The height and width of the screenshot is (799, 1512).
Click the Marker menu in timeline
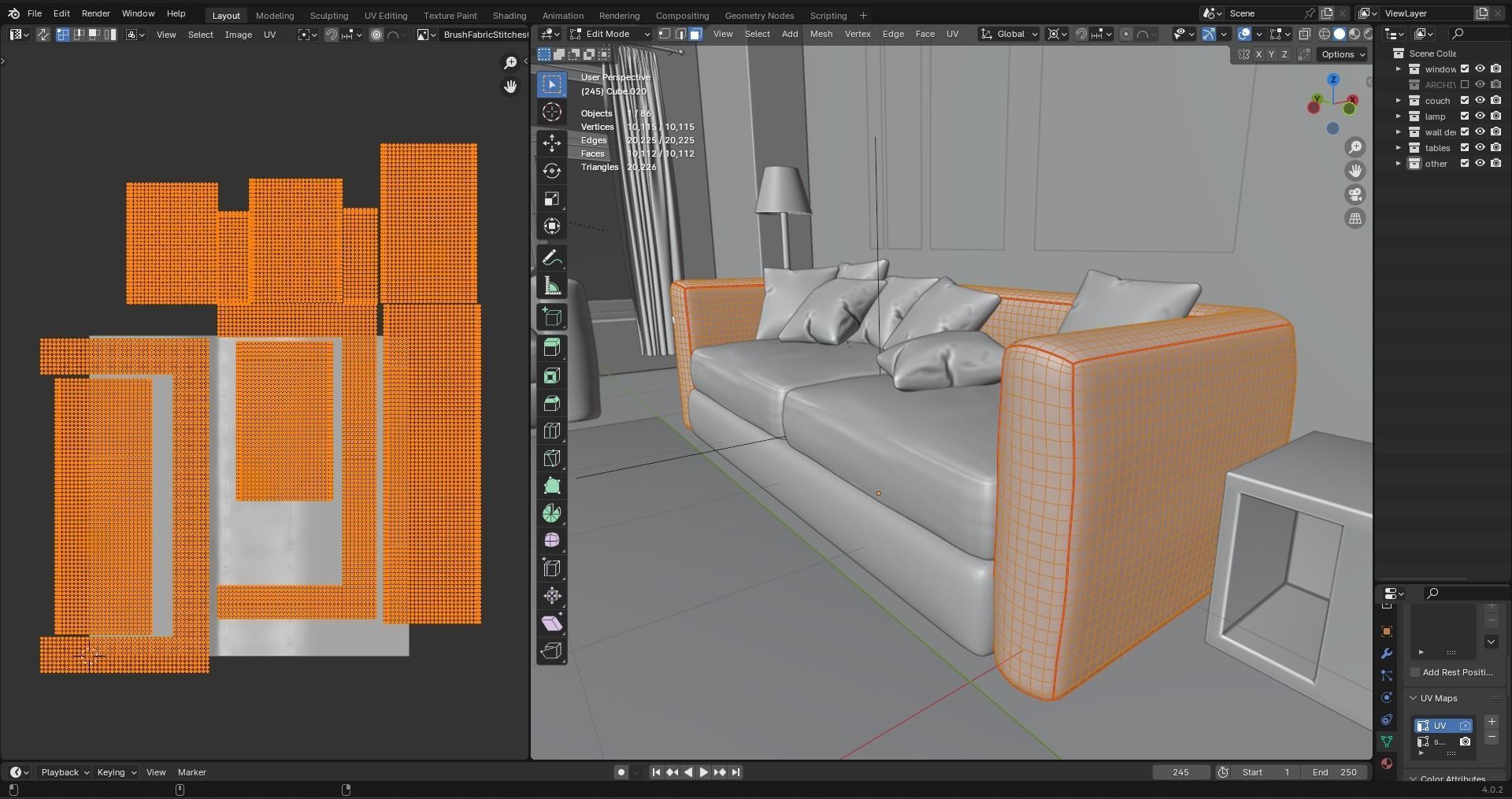pos(191,772)
